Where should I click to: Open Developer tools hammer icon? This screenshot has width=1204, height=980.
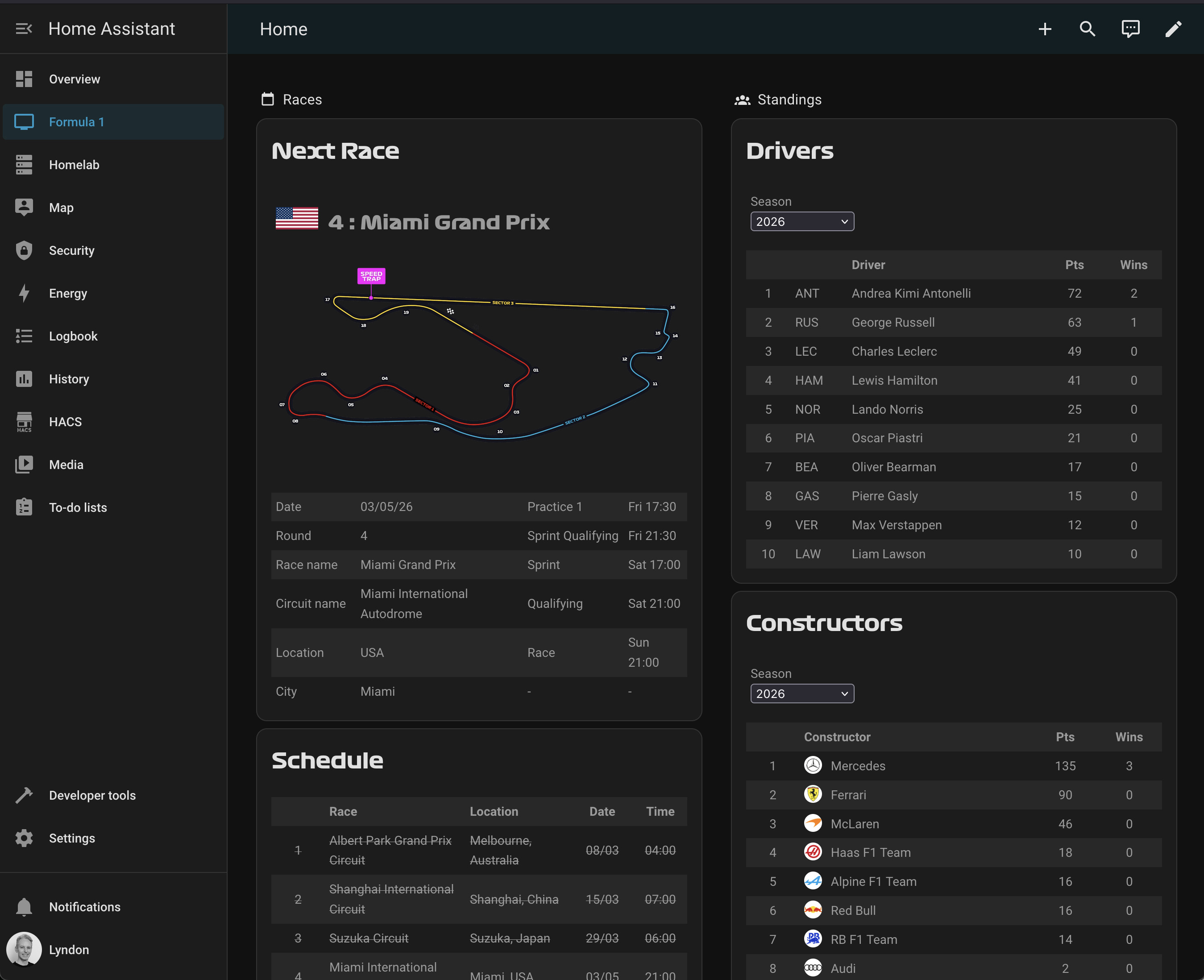coord(24,795)
